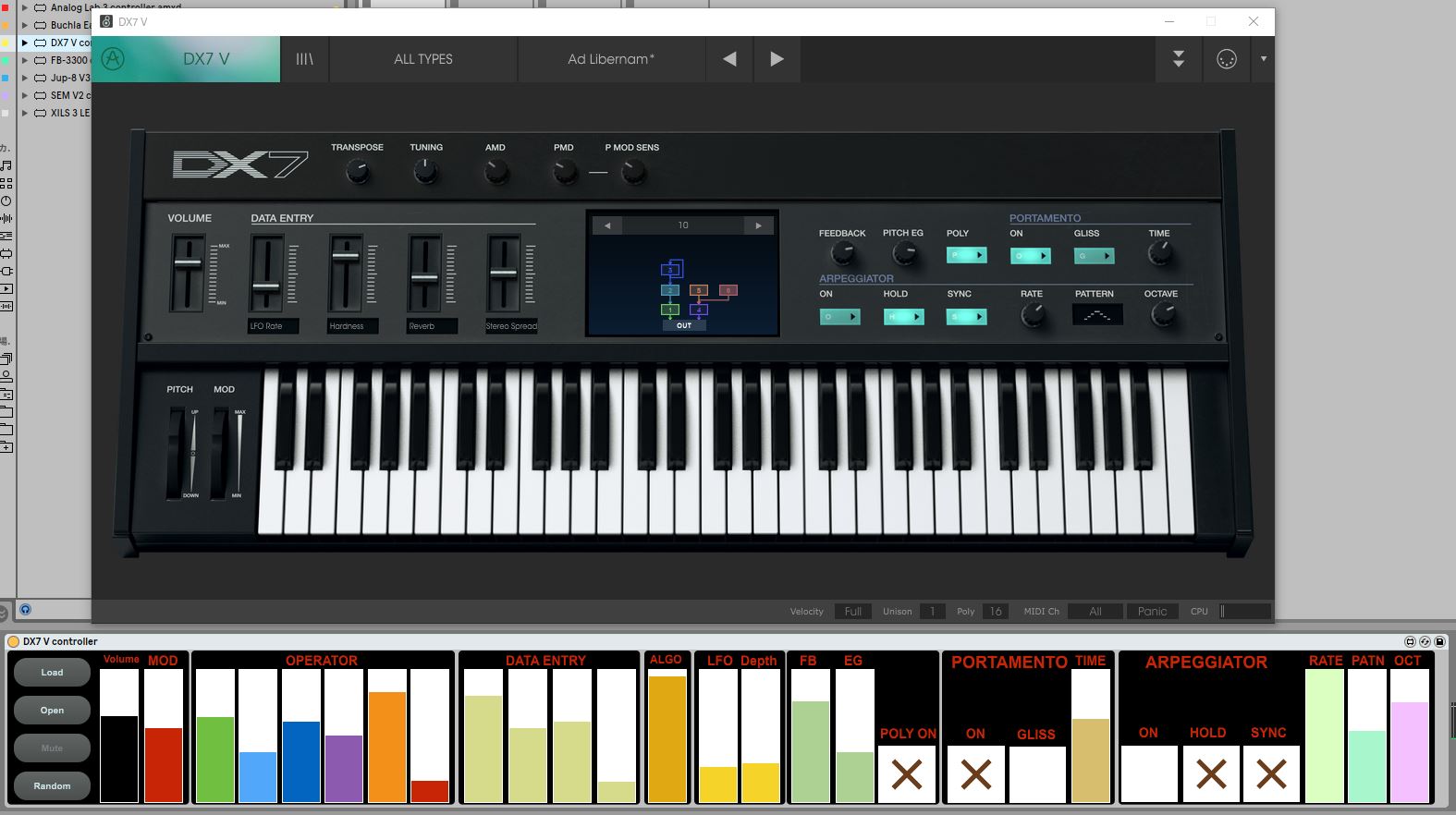1456x815 pixels.
Task: Toggle POLY ON checkbox in controller
Action: pyautogui.click(x=906, y=774)
